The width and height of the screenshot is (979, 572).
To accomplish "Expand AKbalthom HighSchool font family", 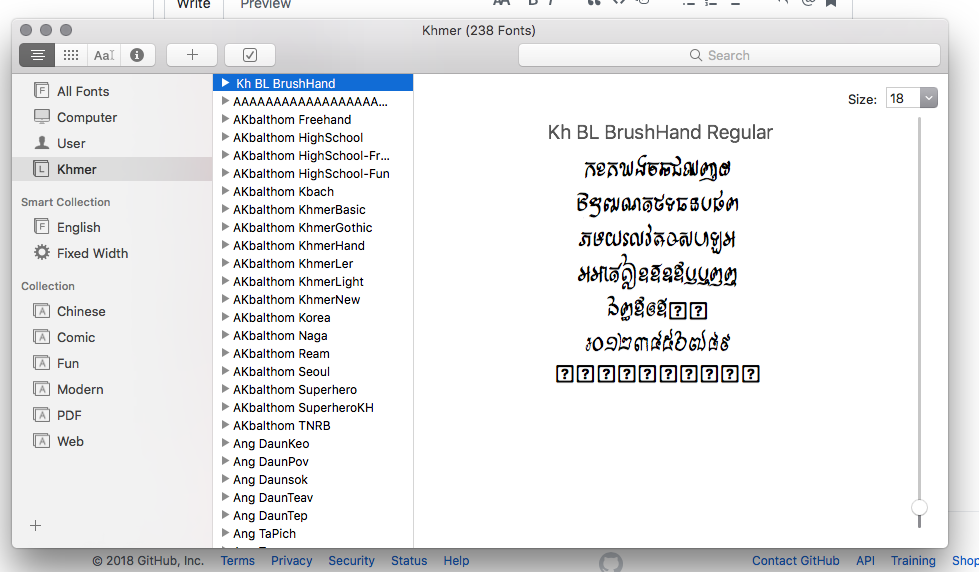I will 225,137.
